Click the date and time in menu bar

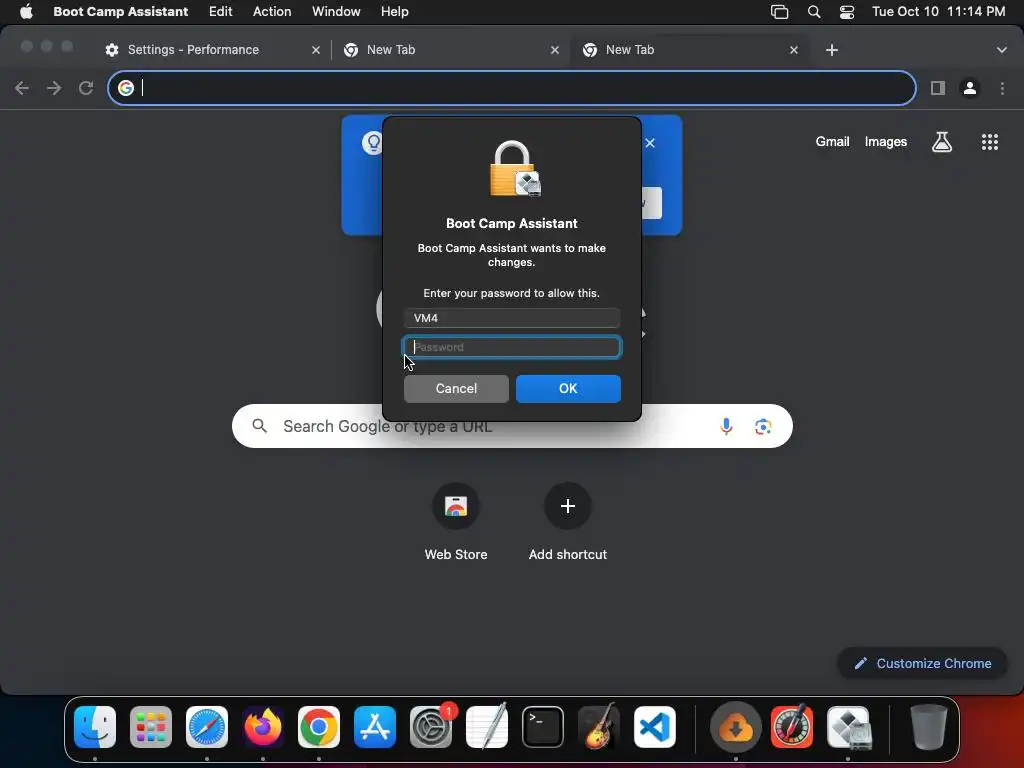pyautogui.click(x=938, y=12)
